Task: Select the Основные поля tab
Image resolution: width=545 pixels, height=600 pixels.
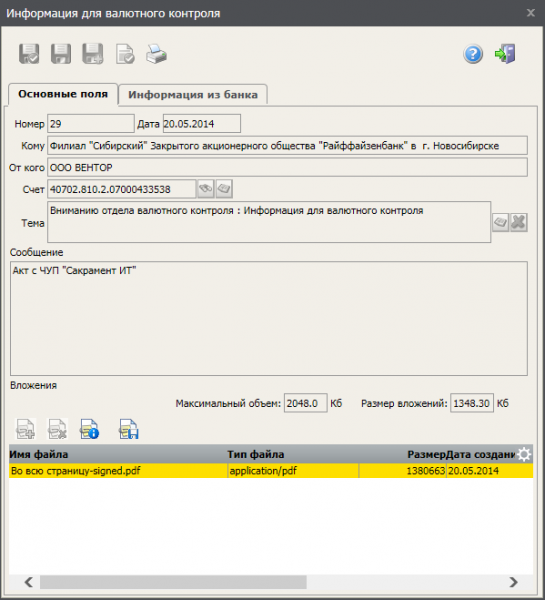Action: click(x=63, y=94)
